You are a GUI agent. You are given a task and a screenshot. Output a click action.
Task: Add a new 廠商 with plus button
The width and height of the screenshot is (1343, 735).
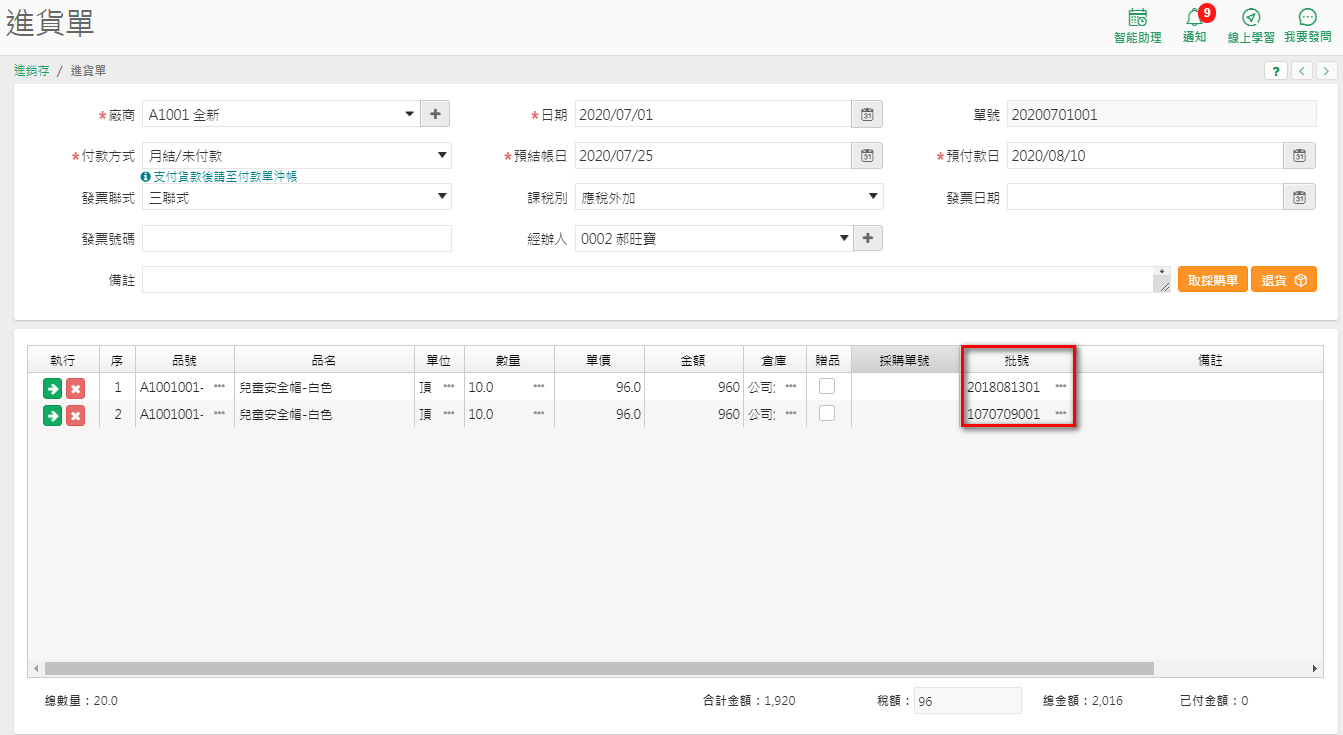pyautogui.click(x=435, y=114)
